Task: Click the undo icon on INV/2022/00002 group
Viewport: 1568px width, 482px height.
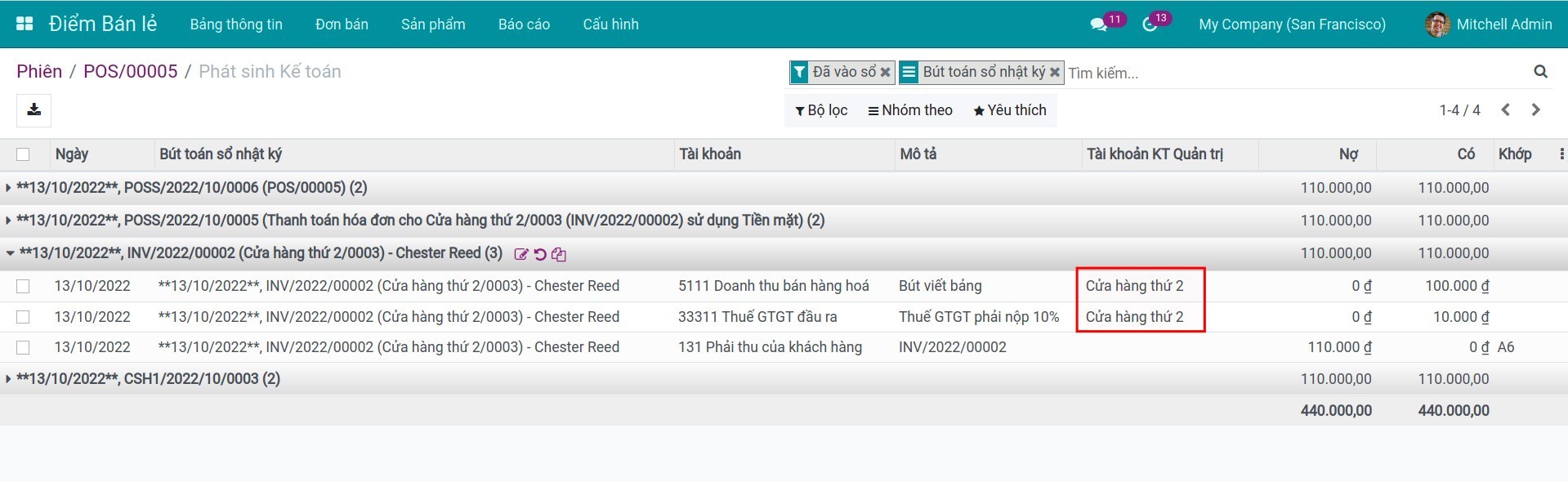Action: pyautogui.click(x=540, y=254)
